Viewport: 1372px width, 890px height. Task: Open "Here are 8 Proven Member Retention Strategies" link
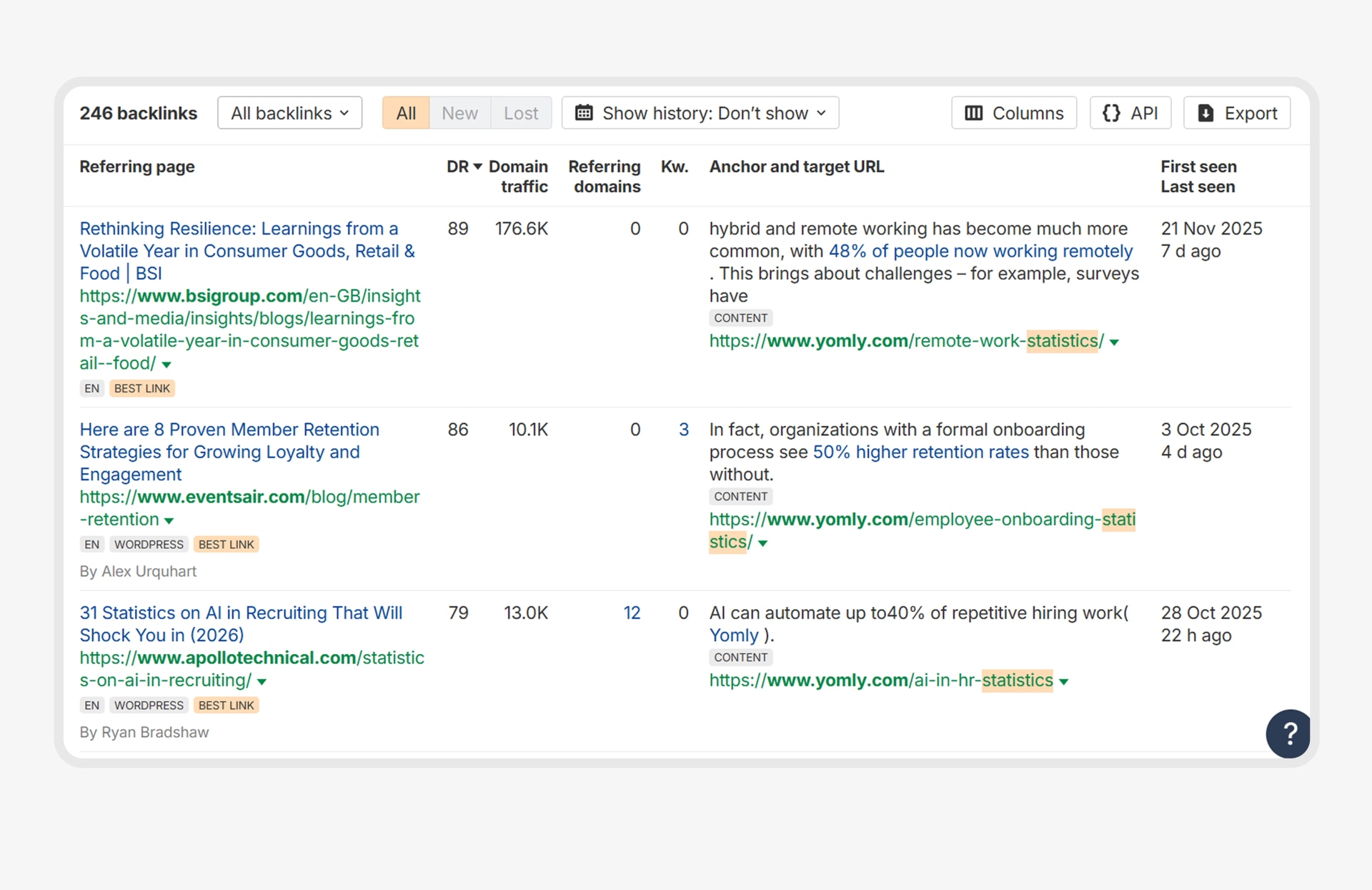[229, 452]
